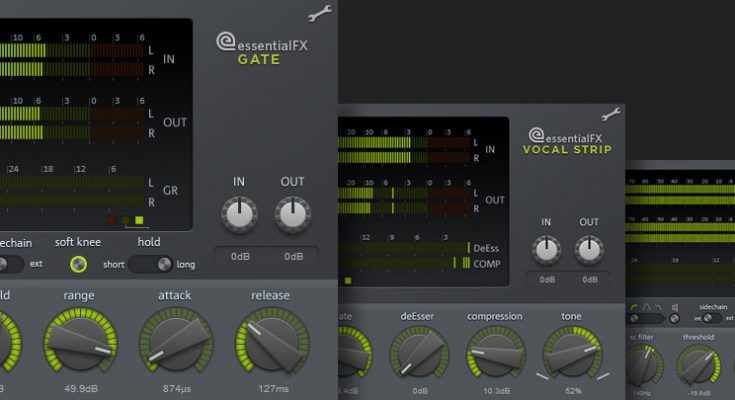Click the Vocal Strip wrench settings icon

[610, 114]
